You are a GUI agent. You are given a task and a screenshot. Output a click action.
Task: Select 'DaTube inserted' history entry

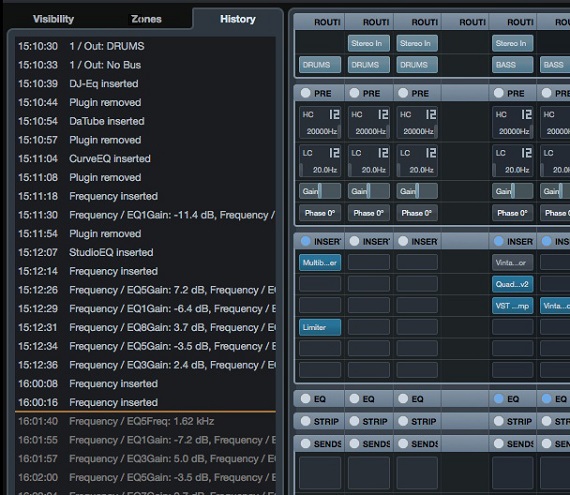[145, 121]
